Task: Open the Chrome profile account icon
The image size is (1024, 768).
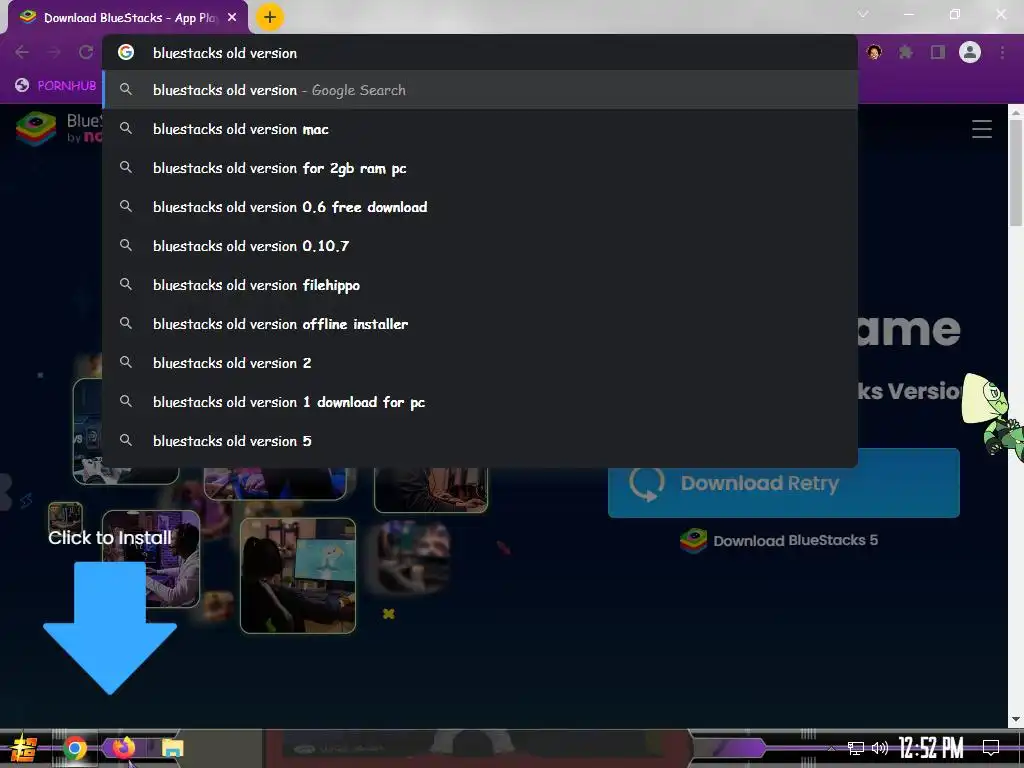Action: (x=970, y=52)
